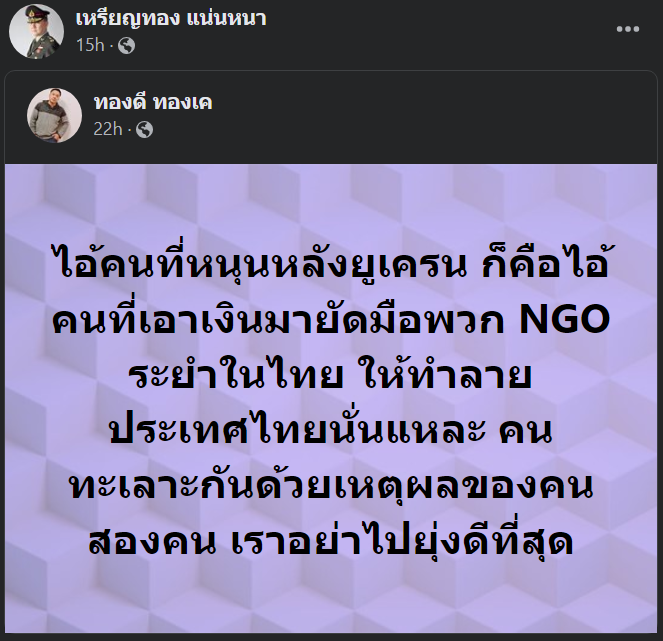Open the purple background text post
The image size is (663, 641).
(332, 398)
